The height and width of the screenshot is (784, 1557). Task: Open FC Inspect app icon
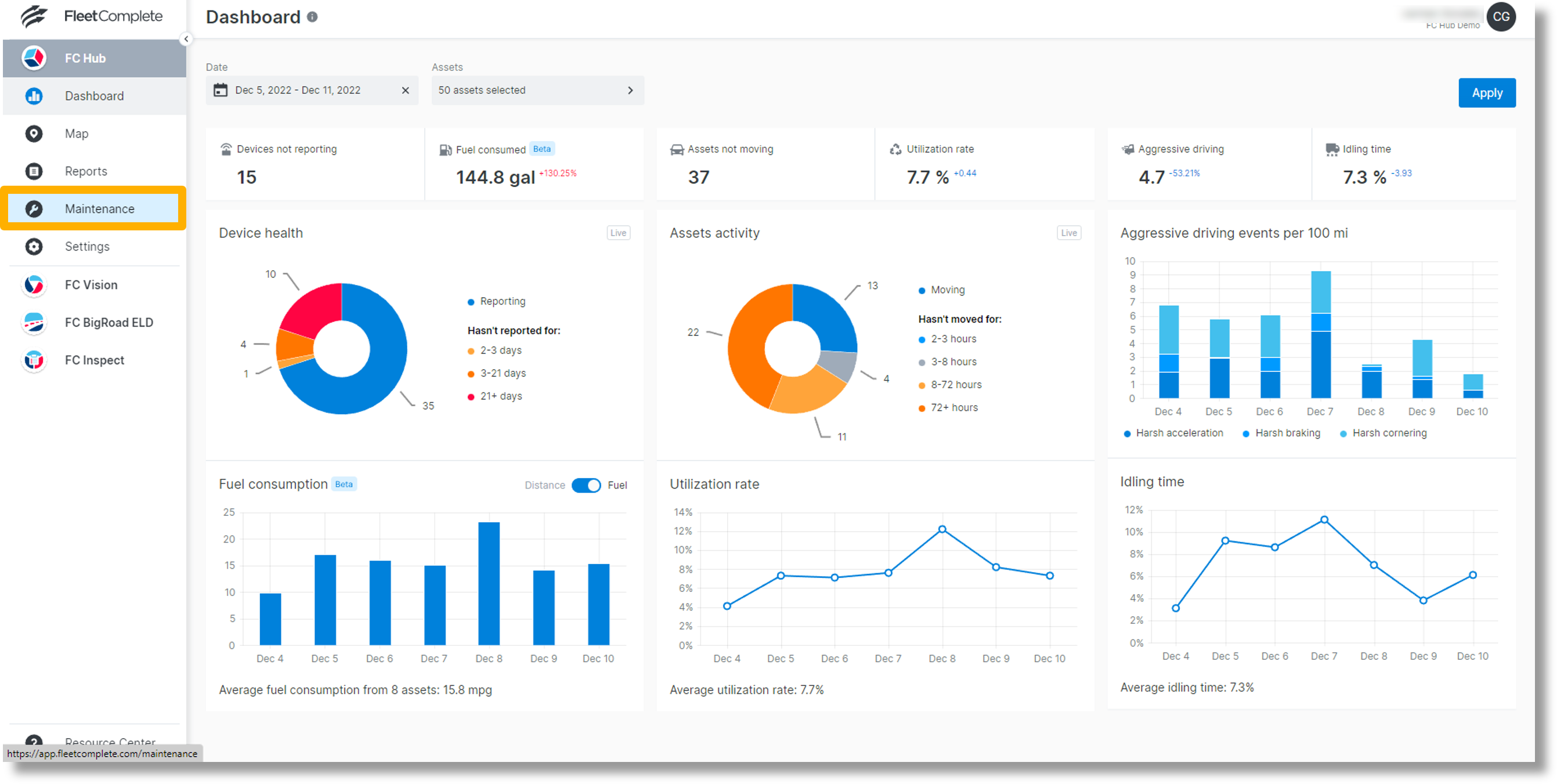[34, 360]
